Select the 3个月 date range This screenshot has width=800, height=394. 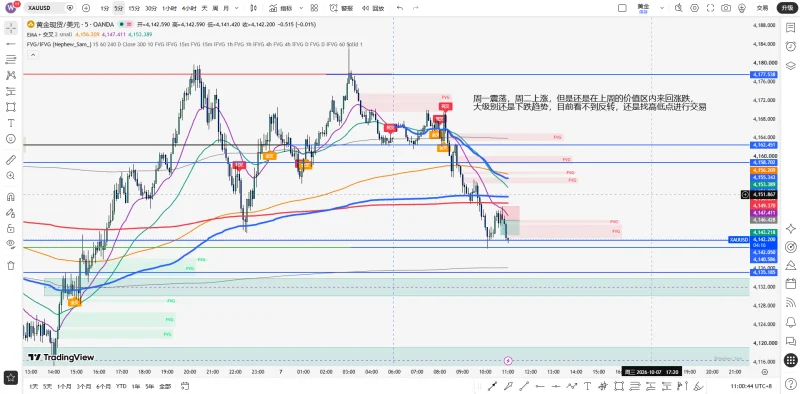(x=84, y=386)
